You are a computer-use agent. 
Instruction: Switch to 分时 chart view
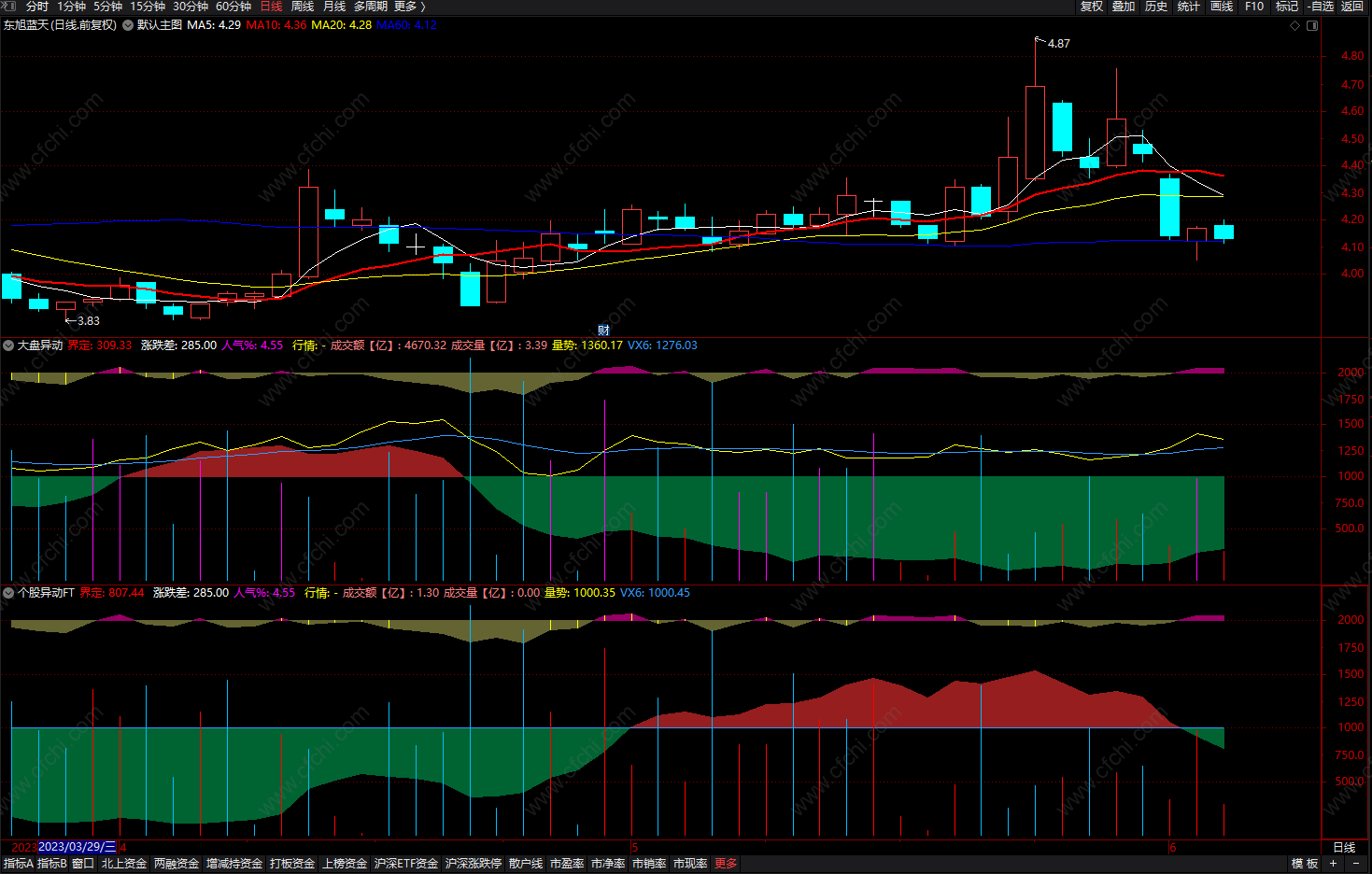[x=37, y=7]
